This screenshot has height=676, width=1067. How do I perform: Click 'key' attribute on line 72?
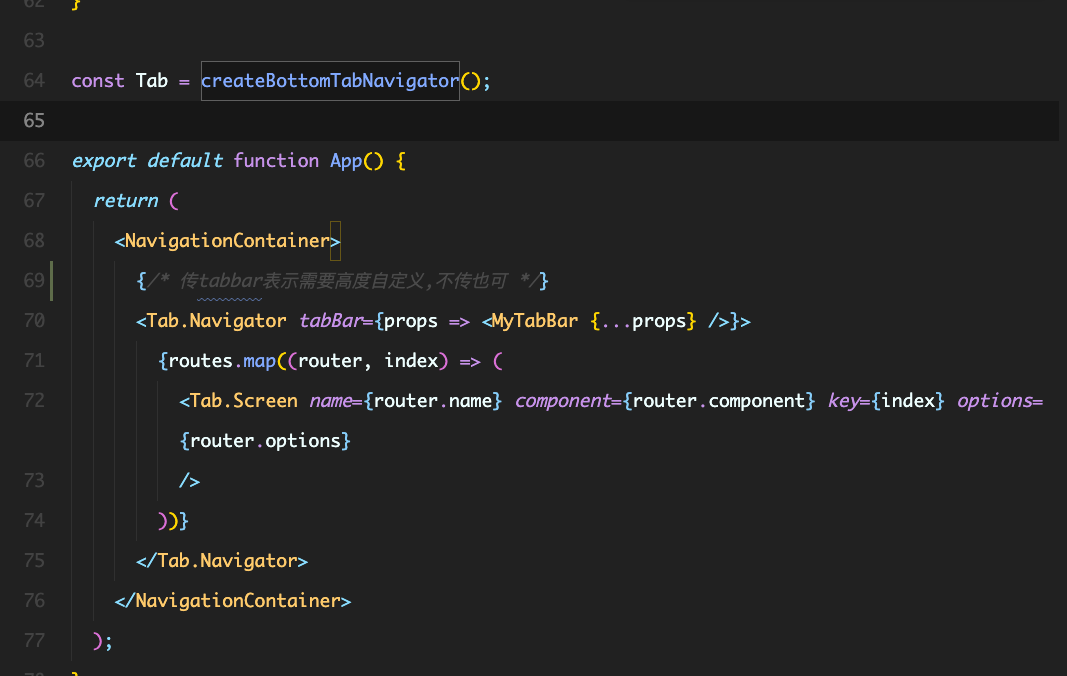point(844,401)
